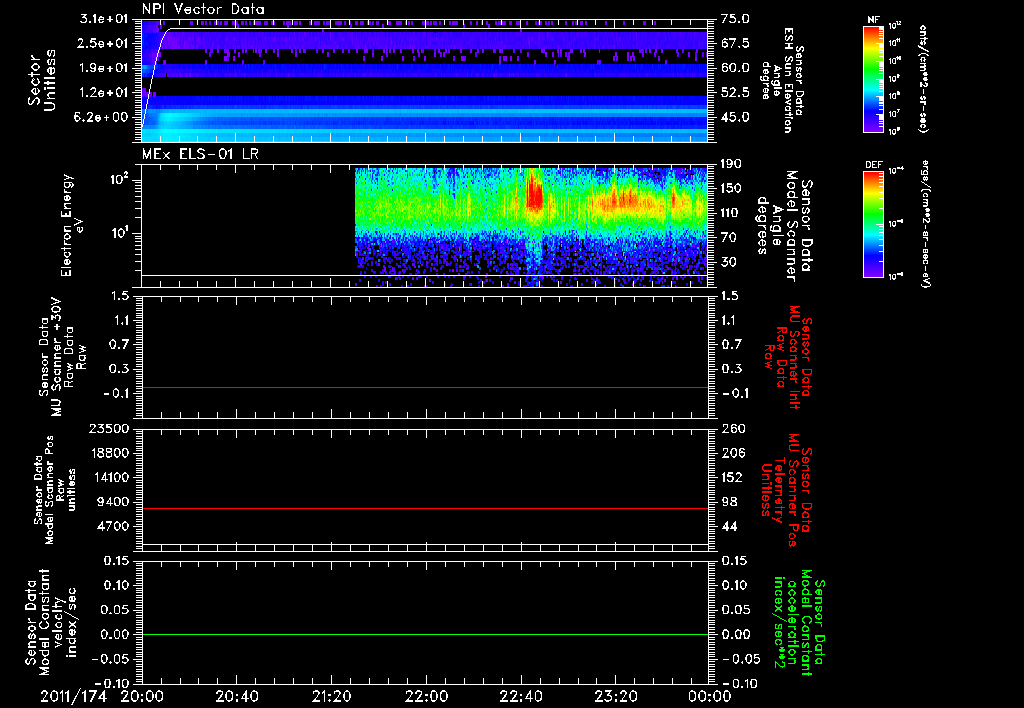Click the 23:20 time axis label
This screenshot has width=1024, height=708.
[x=615, y=697]
